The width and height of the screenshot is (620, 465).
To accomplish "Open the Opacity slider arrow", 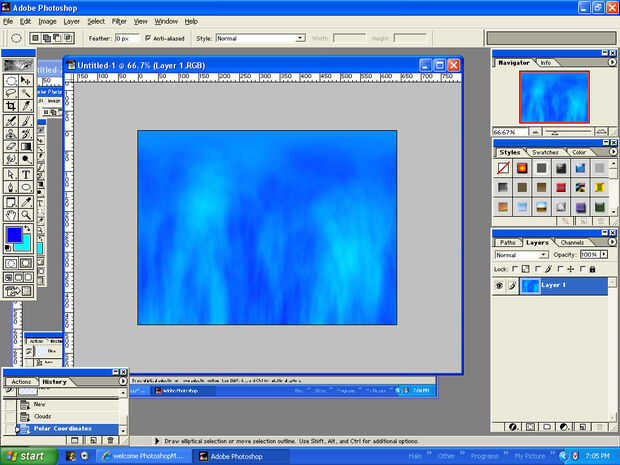I will (x=604, y=255).
